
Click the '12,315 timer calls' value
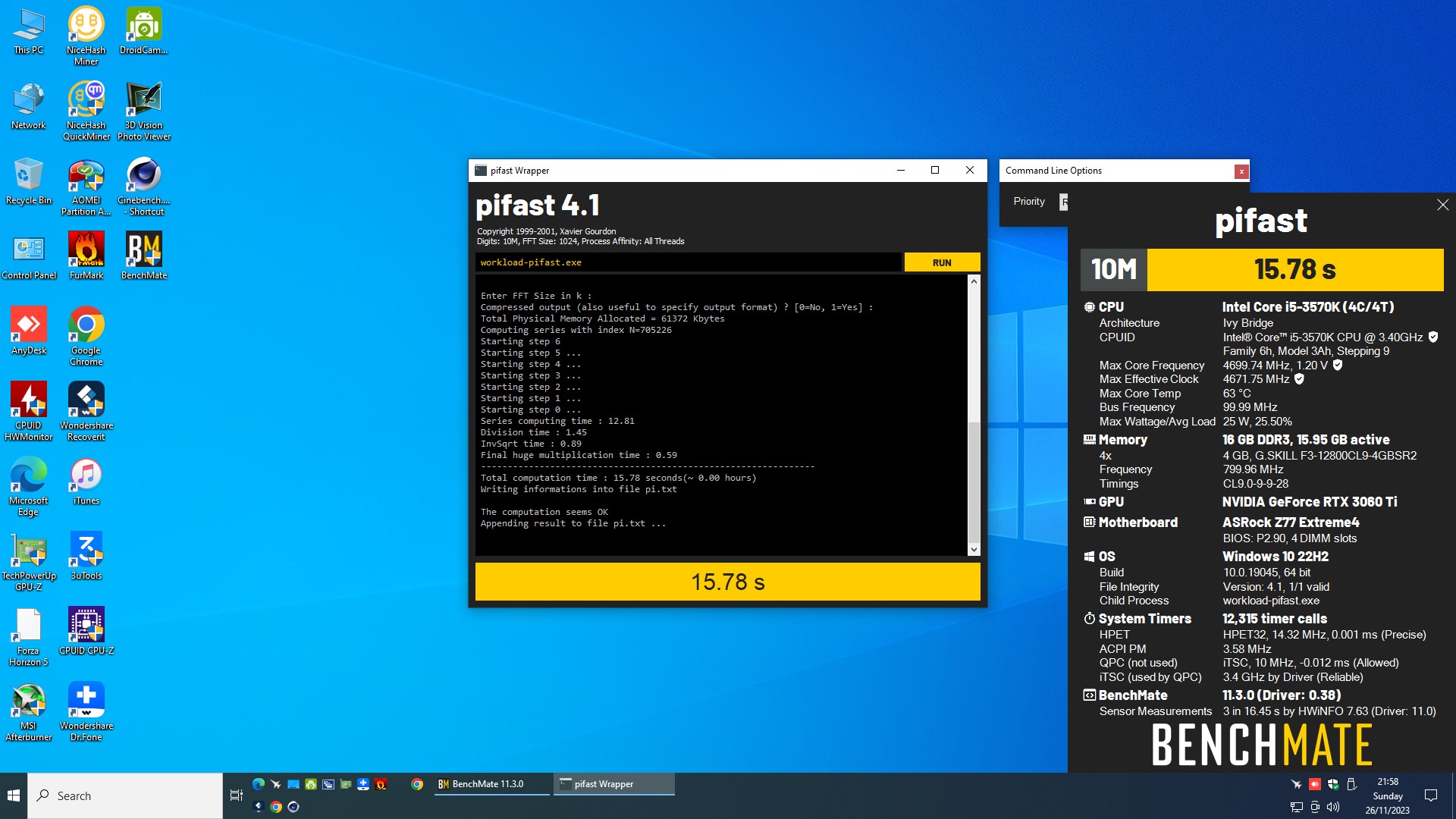(1275, 619)
